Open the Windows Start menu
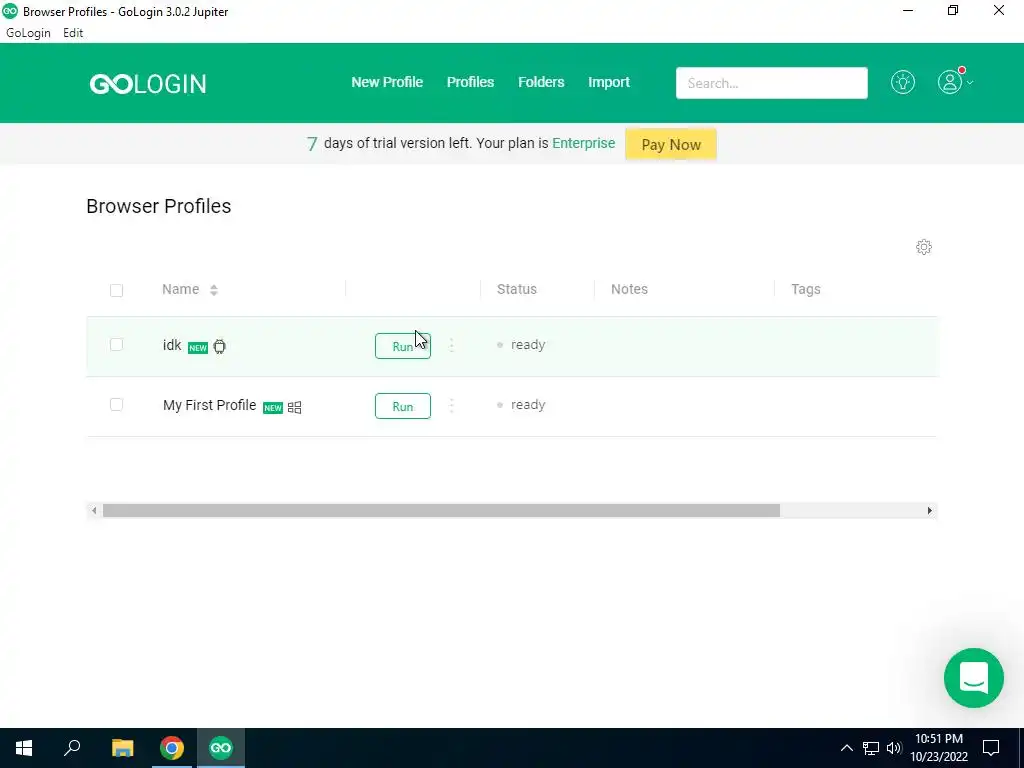 tap(24, 748)
